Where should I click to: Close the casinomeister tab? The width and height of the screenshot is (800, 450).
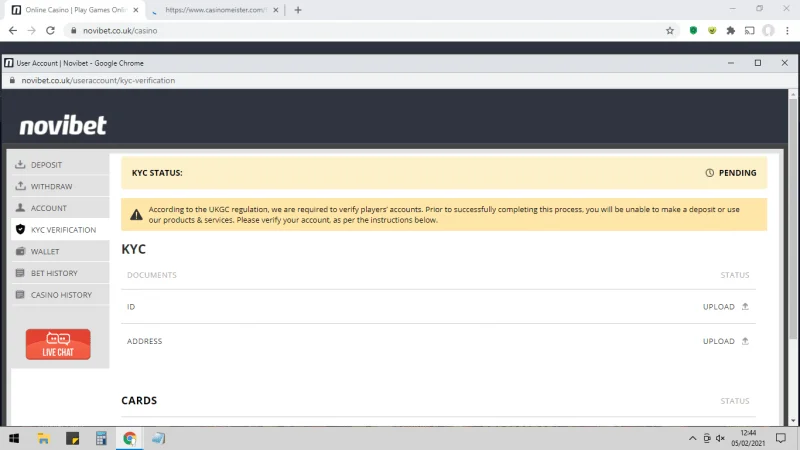276,10
